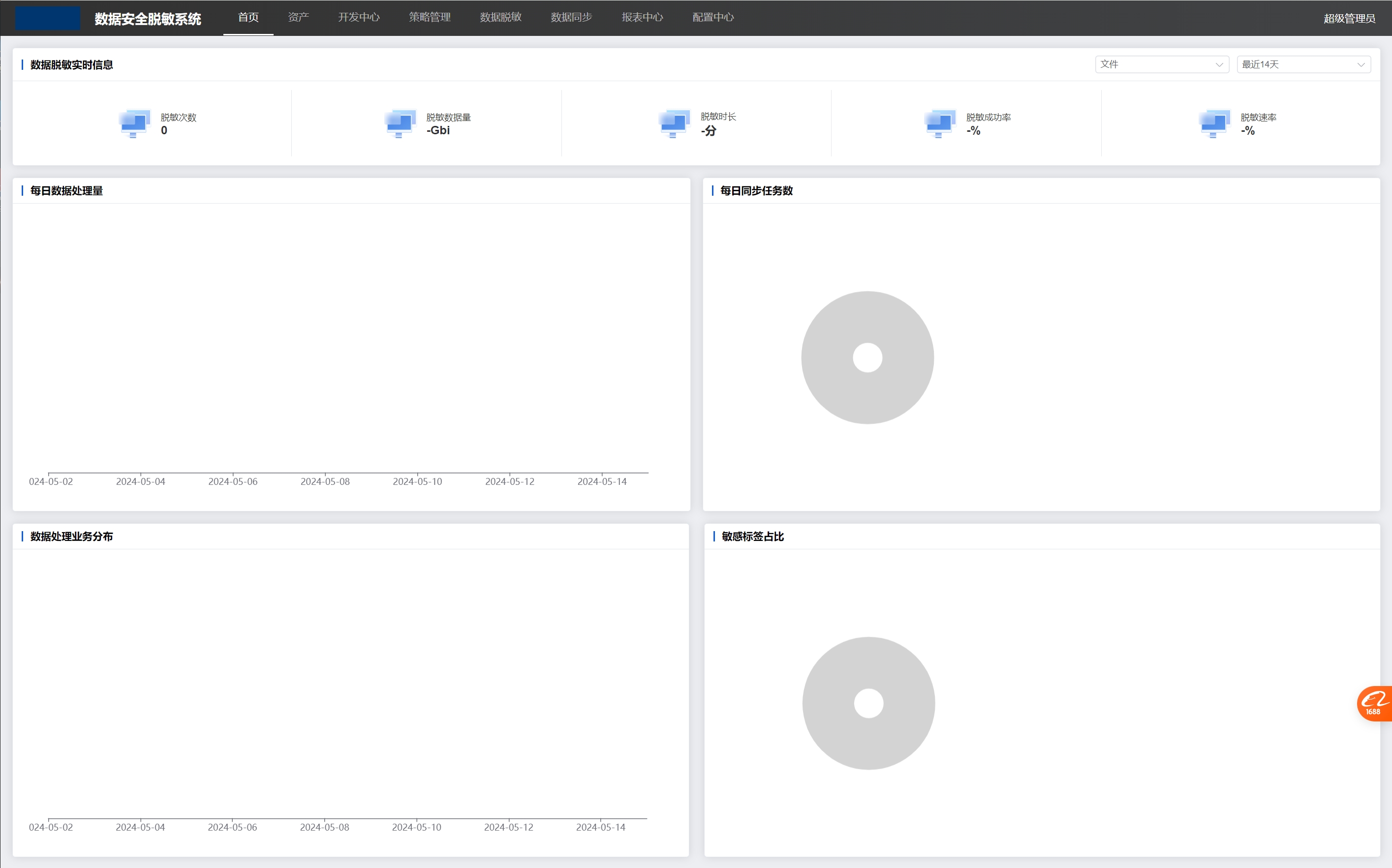Click 2024-05-04 label in 每日数据处理量 chart
The image size is (1392, 868).
141,481
